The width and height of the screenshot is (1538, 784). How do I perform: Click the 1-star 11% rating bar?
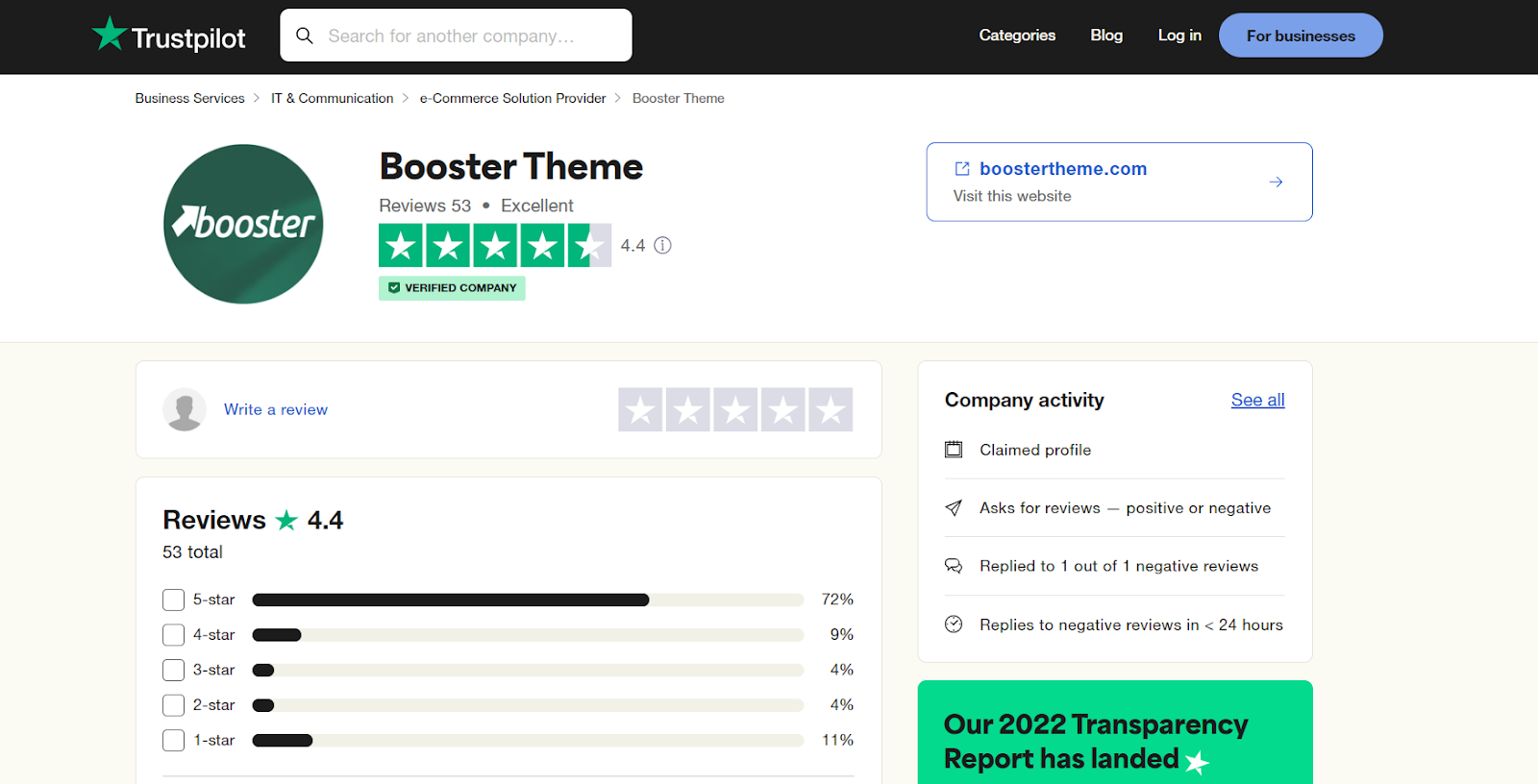click(528, 741)
